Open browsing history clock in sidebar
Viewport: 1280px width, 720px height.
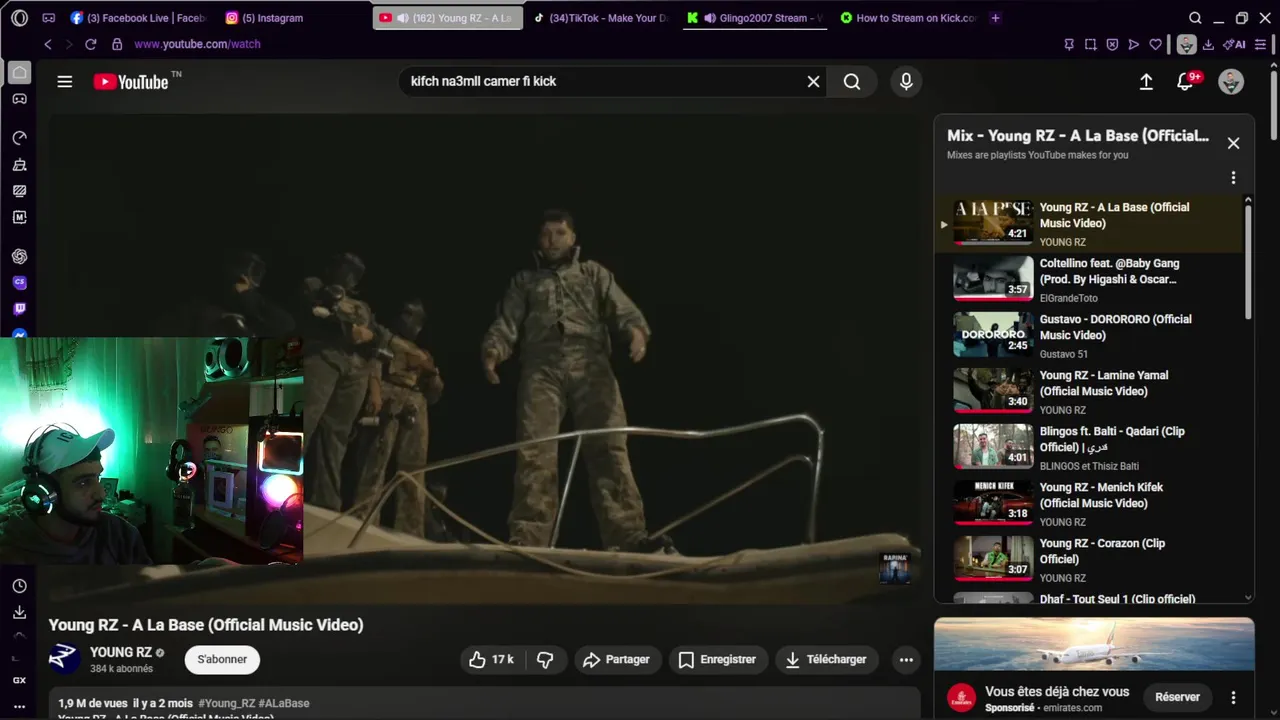[19, 586]
